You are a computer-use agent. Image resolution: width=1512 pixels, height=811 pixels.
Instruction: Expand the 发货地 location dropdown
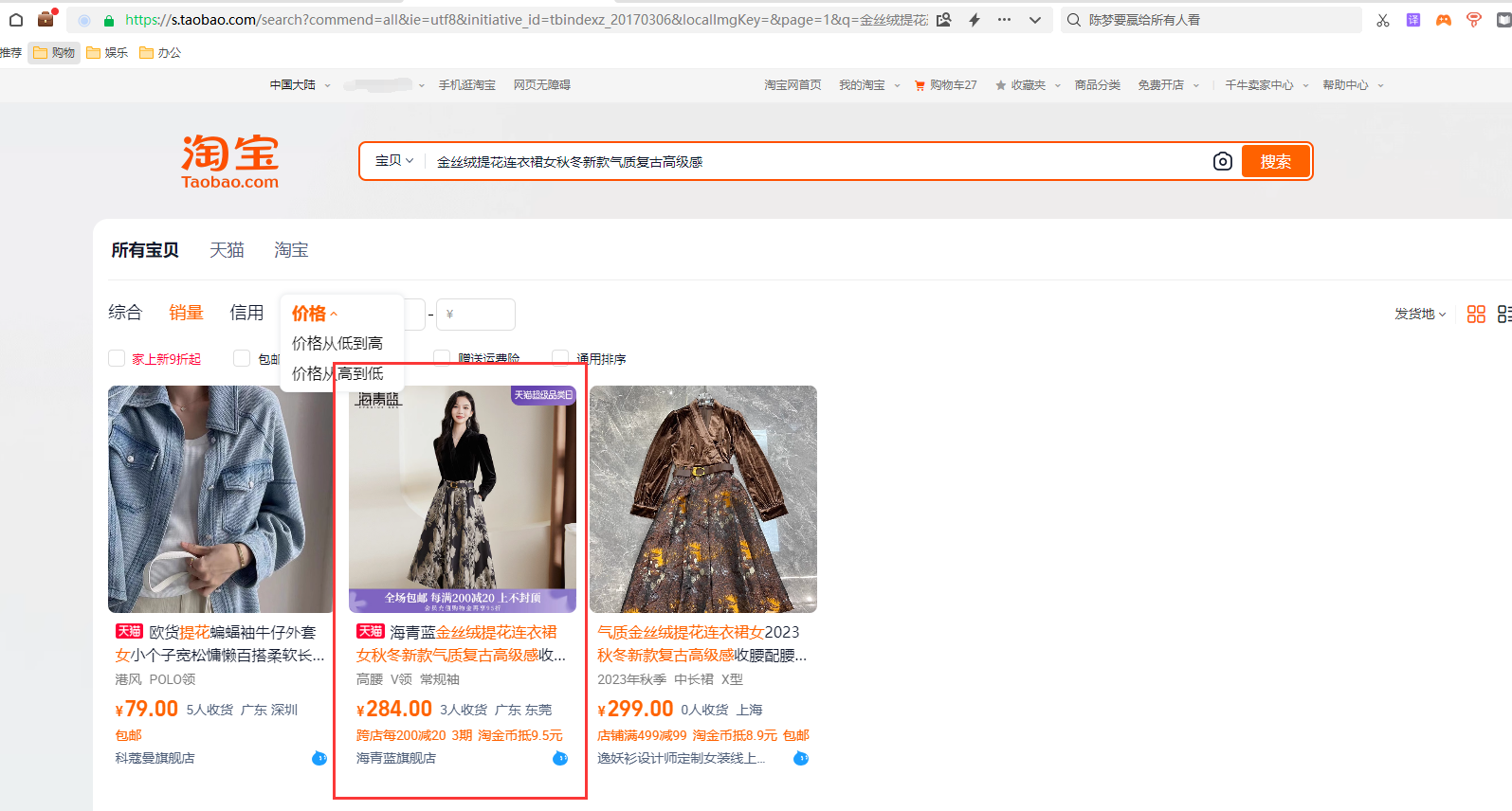[1419, 315]
